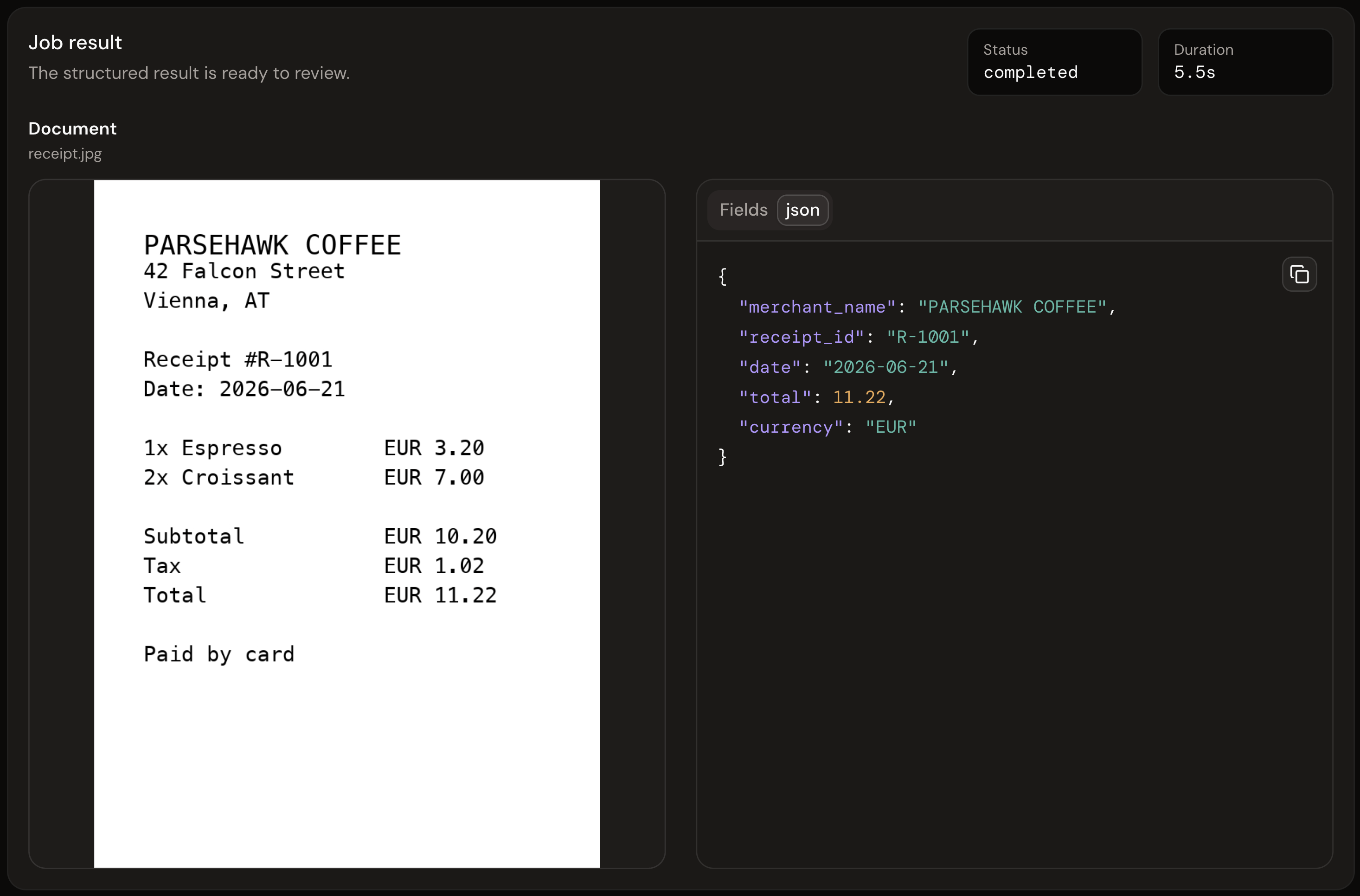This screenshot has width=1360, height=896.
Task: Click the Paid by card text on receipt
Action: 219,654
